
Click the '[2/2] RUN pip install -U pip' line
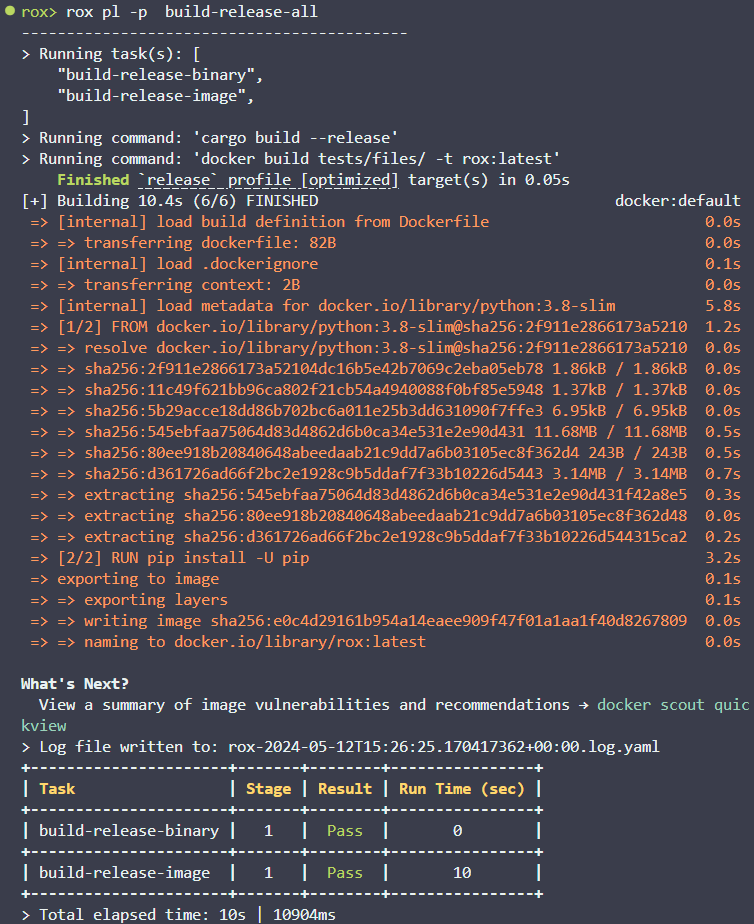coord(183,558)
